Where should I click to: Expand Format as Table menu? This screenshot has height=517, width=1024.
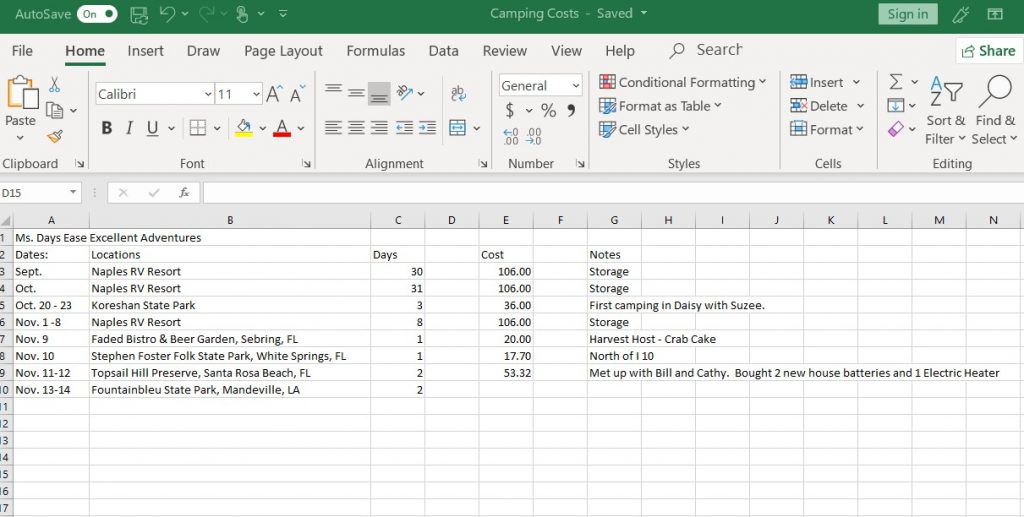(x=660, y=106)
